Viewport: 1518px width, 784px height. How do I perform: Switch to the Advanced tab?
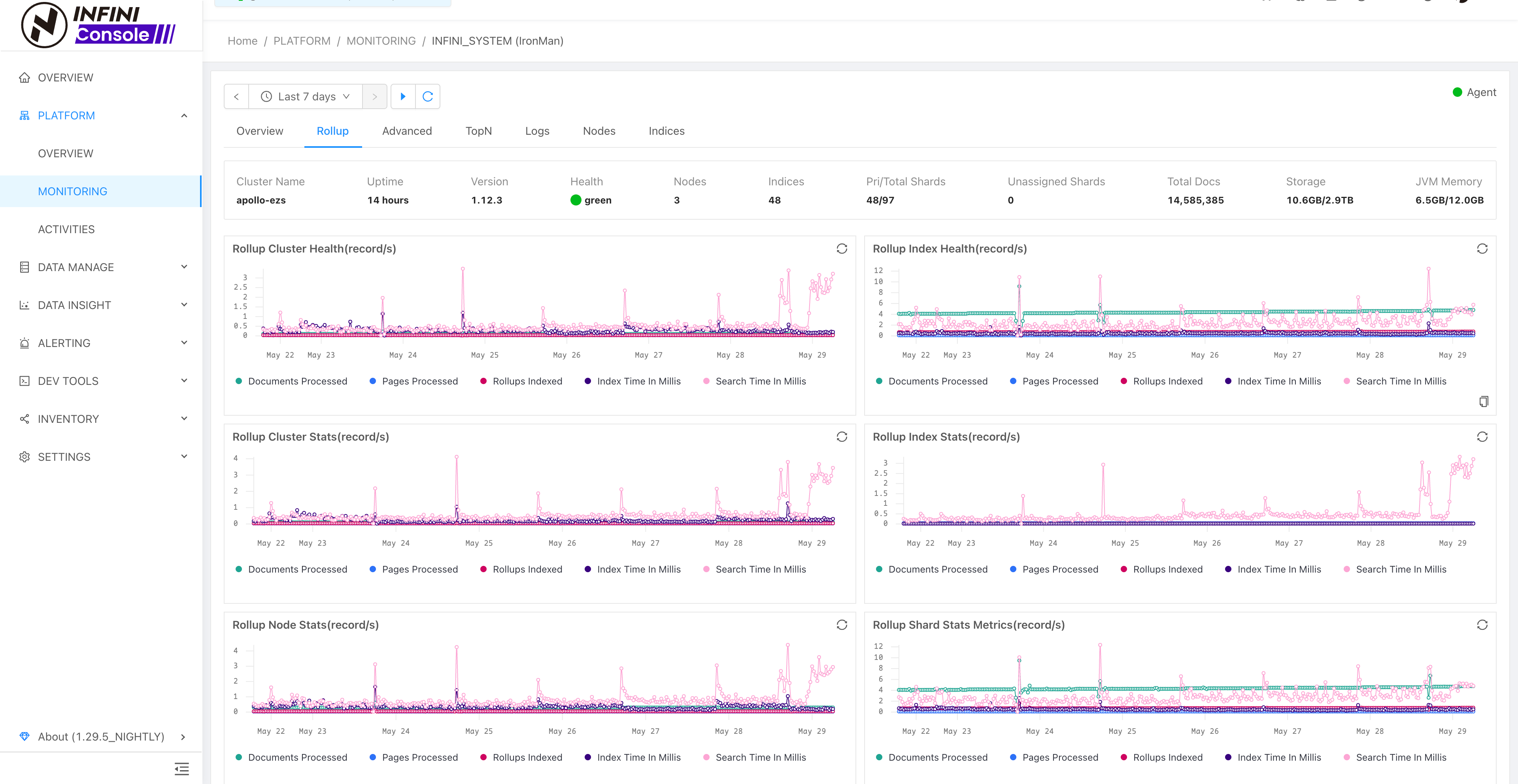click(407, 131)
